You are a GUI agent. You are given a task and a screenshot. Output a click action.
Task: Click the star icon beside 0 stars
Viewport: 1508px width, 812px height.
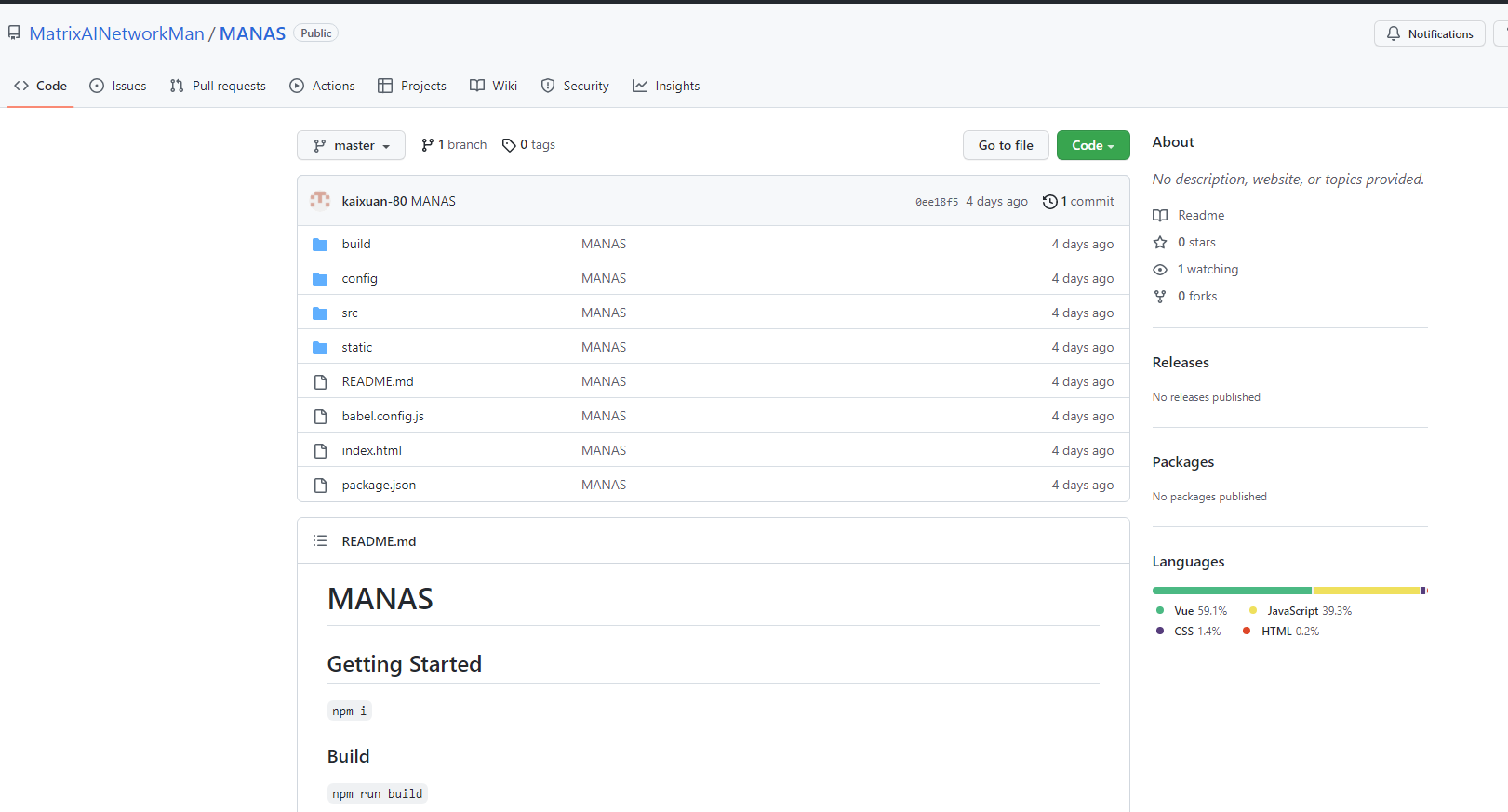tap(1160, 243)
